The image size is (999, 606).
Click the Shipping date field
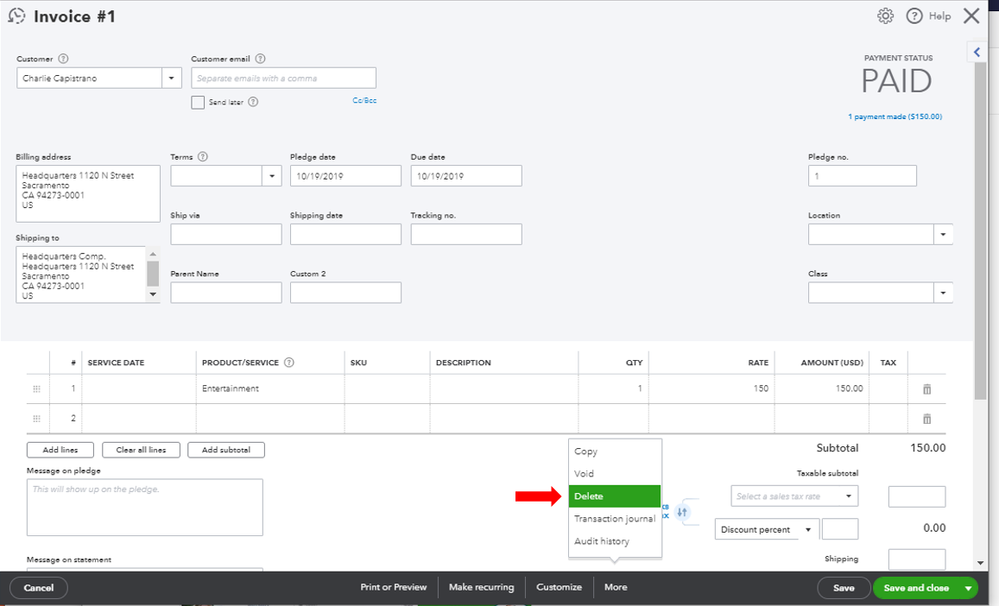345,234
